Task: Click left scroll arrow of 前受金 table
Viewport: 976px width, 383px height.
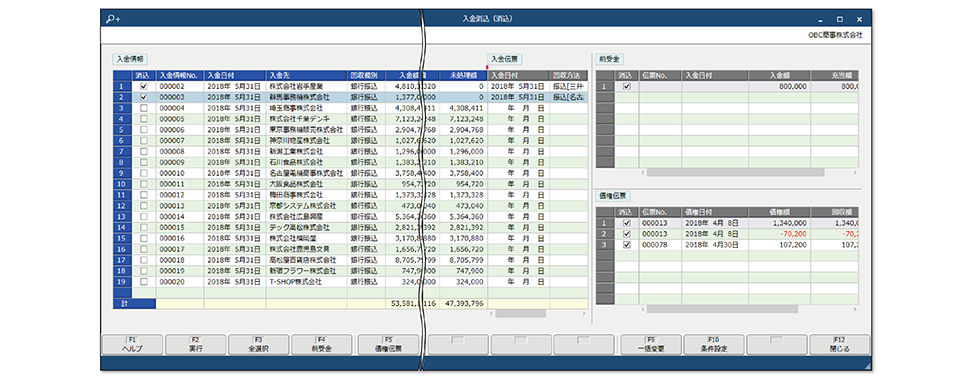Action: 642,173
